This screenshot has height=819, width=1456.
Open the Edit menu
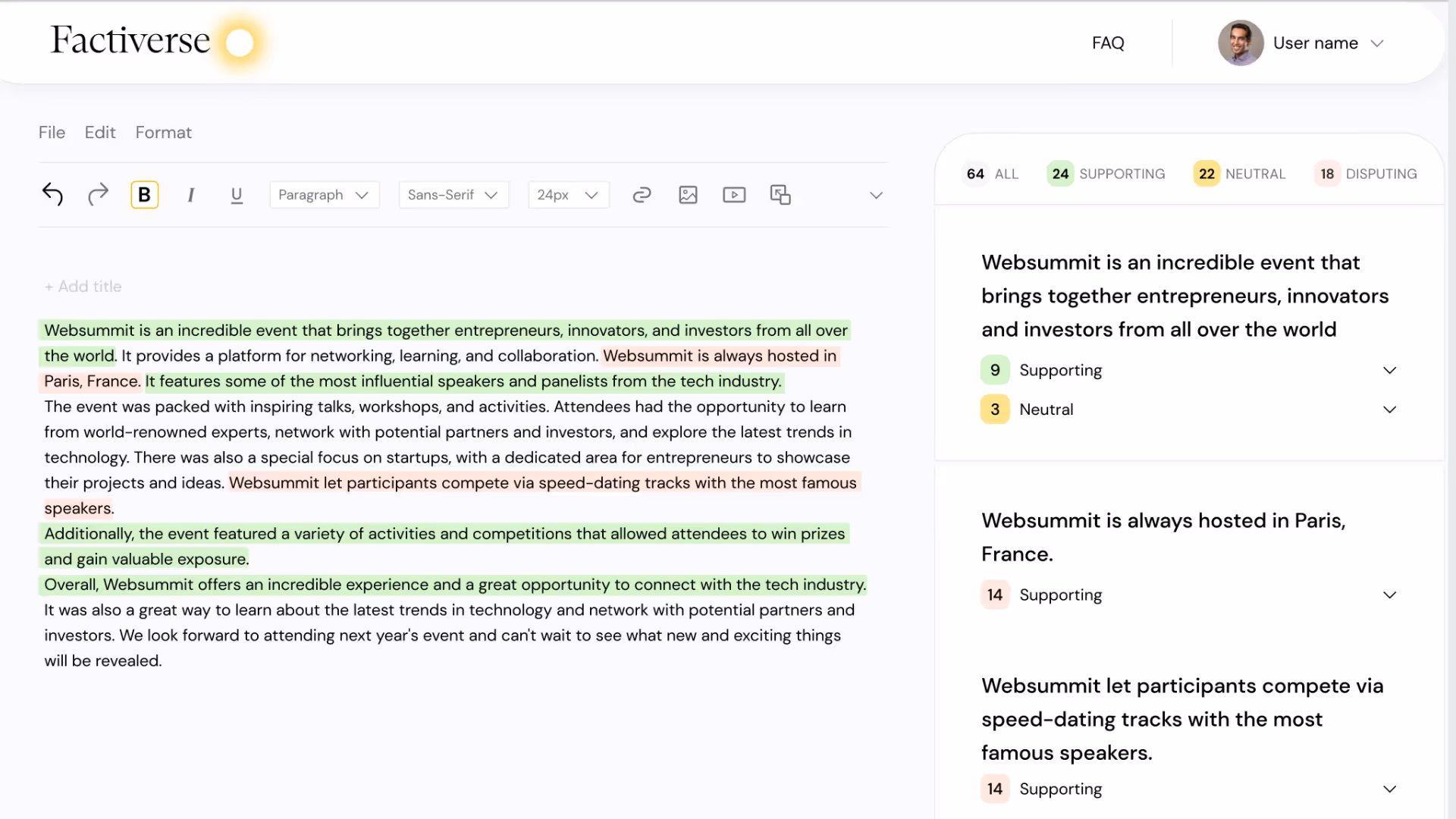(100, 132)
